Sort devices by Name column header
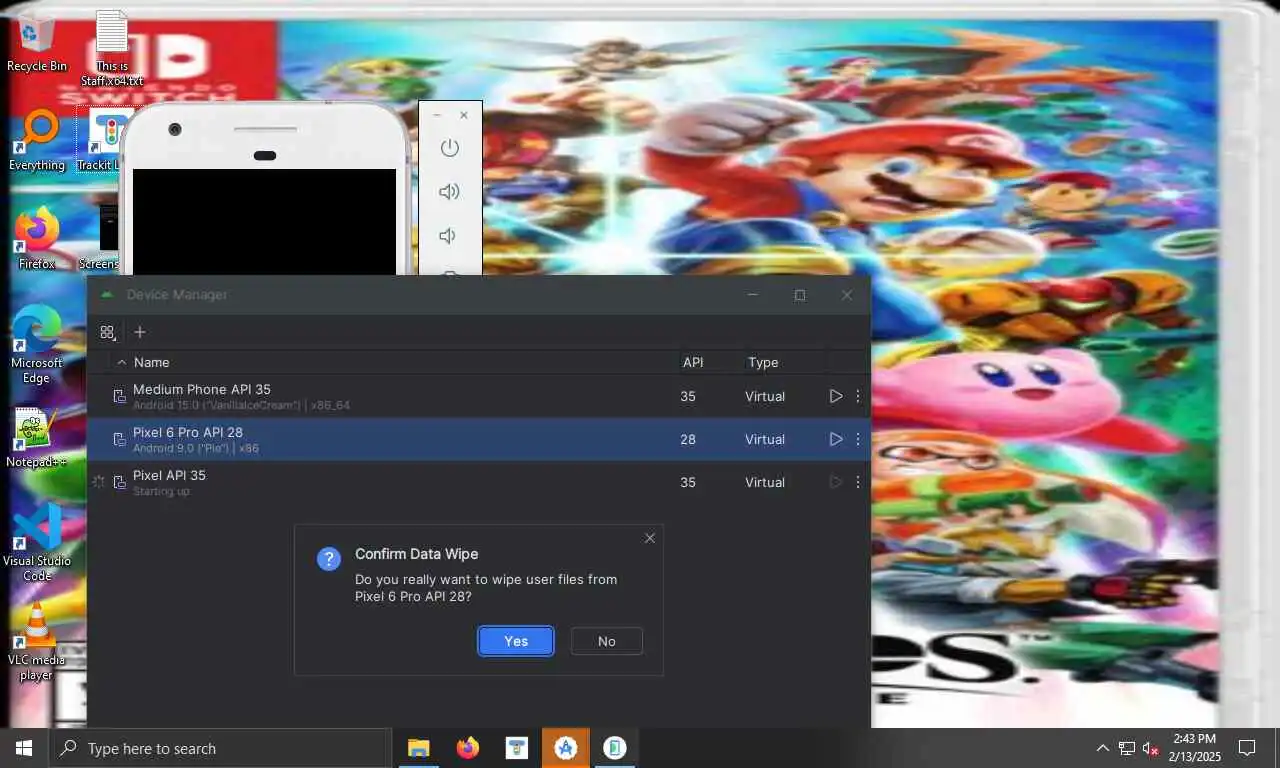Screen dimensions: 1280x768 point(152,362)
